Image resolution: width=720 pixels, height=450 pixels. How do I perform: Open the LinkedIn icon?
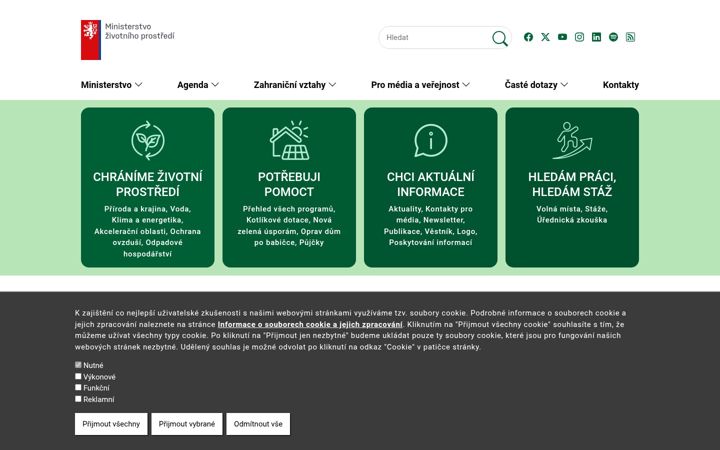click(x=596, y=37)
